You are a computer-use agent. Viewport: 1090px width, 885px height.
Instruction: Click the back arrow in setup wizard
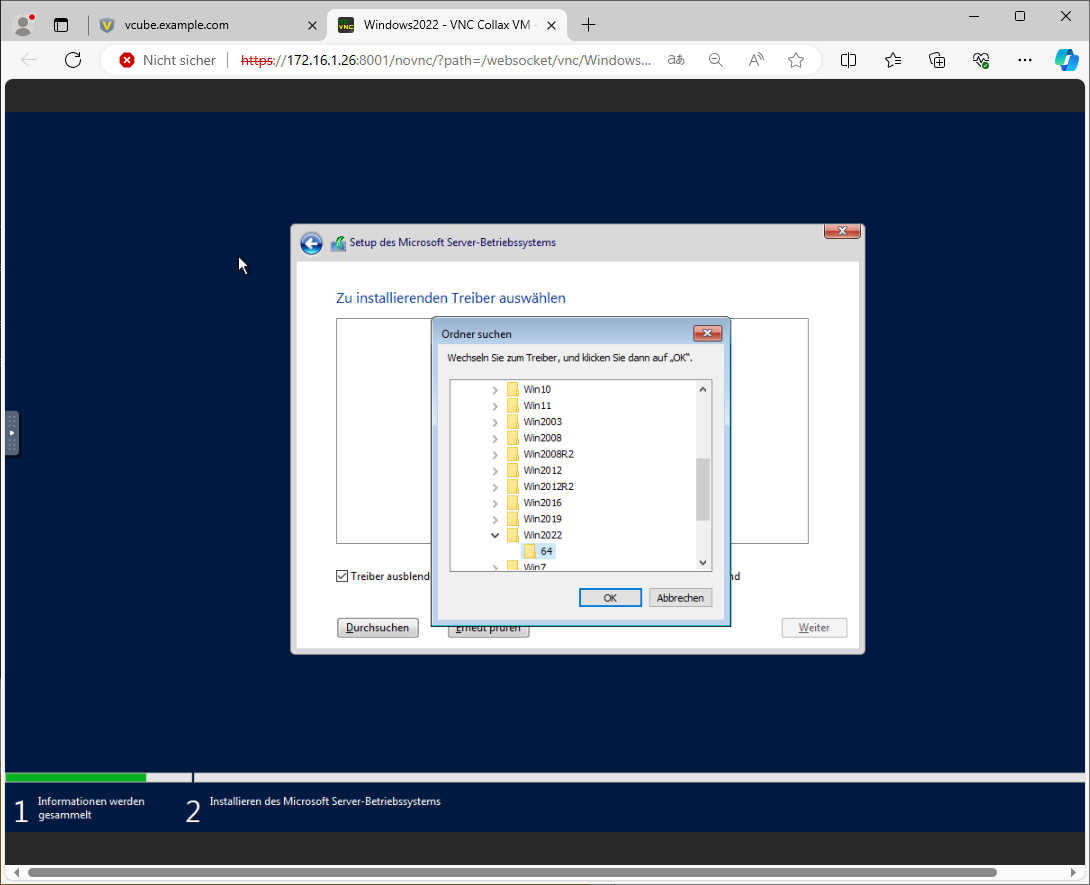(x=311, y=243)
